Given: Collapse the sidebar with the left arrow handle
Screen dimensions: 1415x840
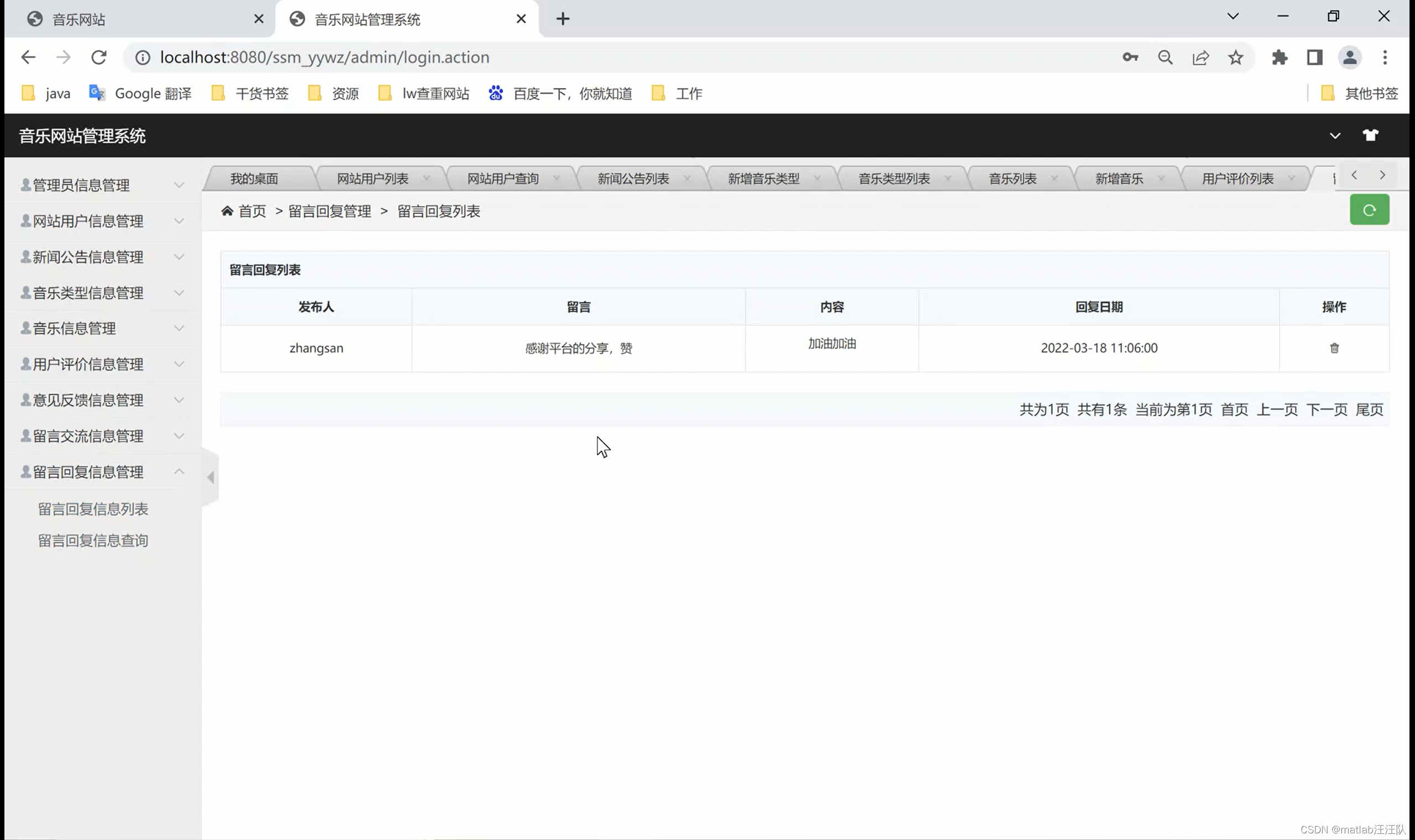Looking at the screenshot, I should [211, 477].
